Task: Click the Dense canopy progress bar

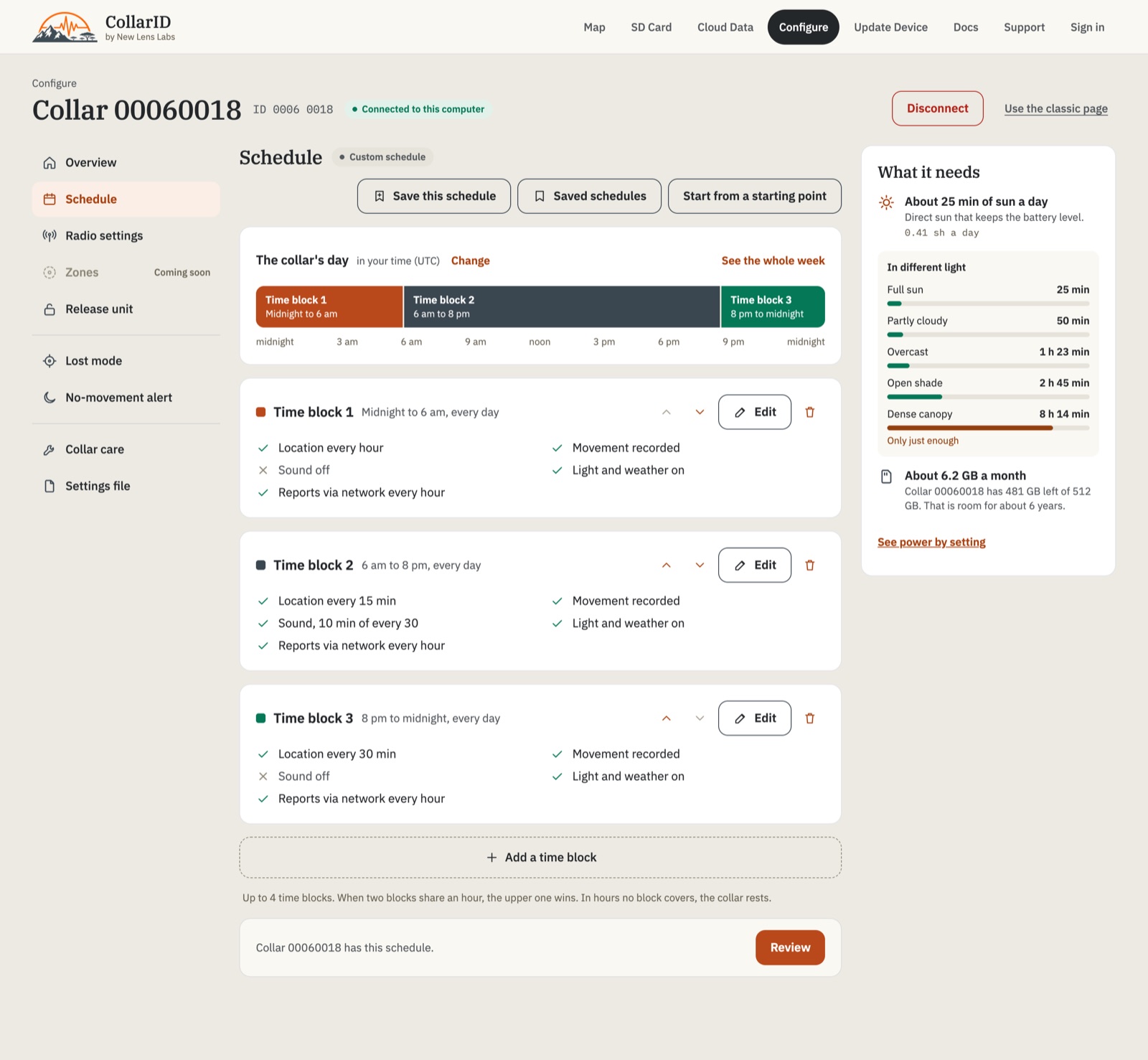Action: click(x=988, y=428)
